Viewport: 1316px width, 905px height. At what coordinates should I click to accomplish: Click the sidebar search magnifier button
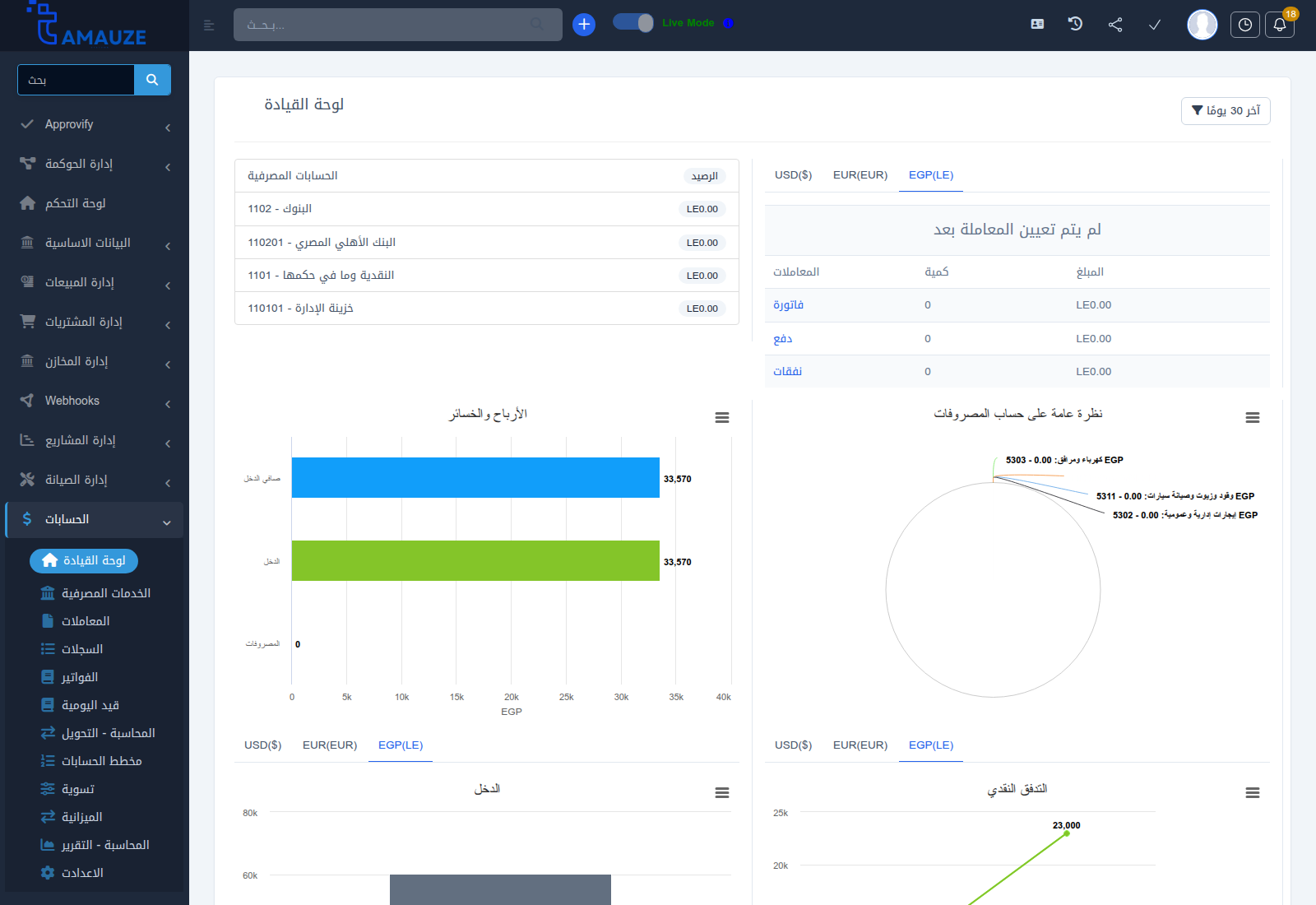point(152,80)
